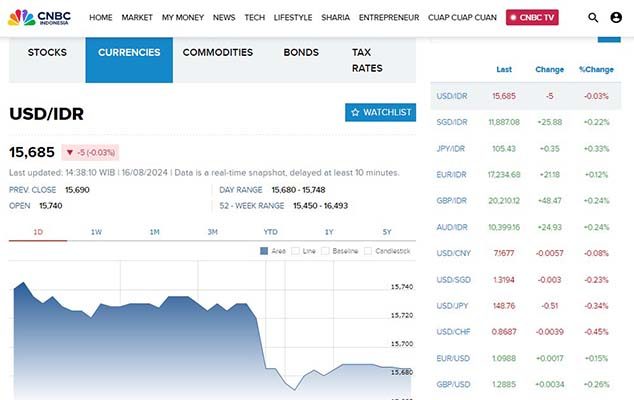Switch to the Stocks tab
634x400 pixels.
tap(47, 53)
